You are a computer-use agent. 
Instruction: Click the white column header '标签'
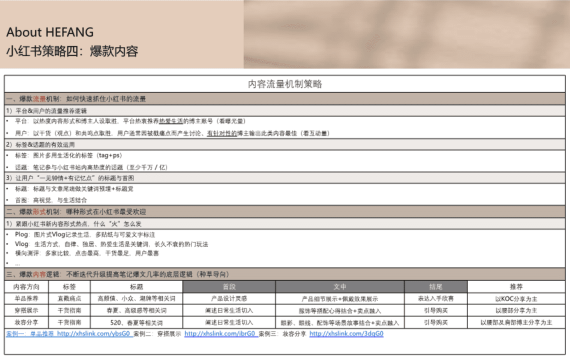[x=69, y=287]
